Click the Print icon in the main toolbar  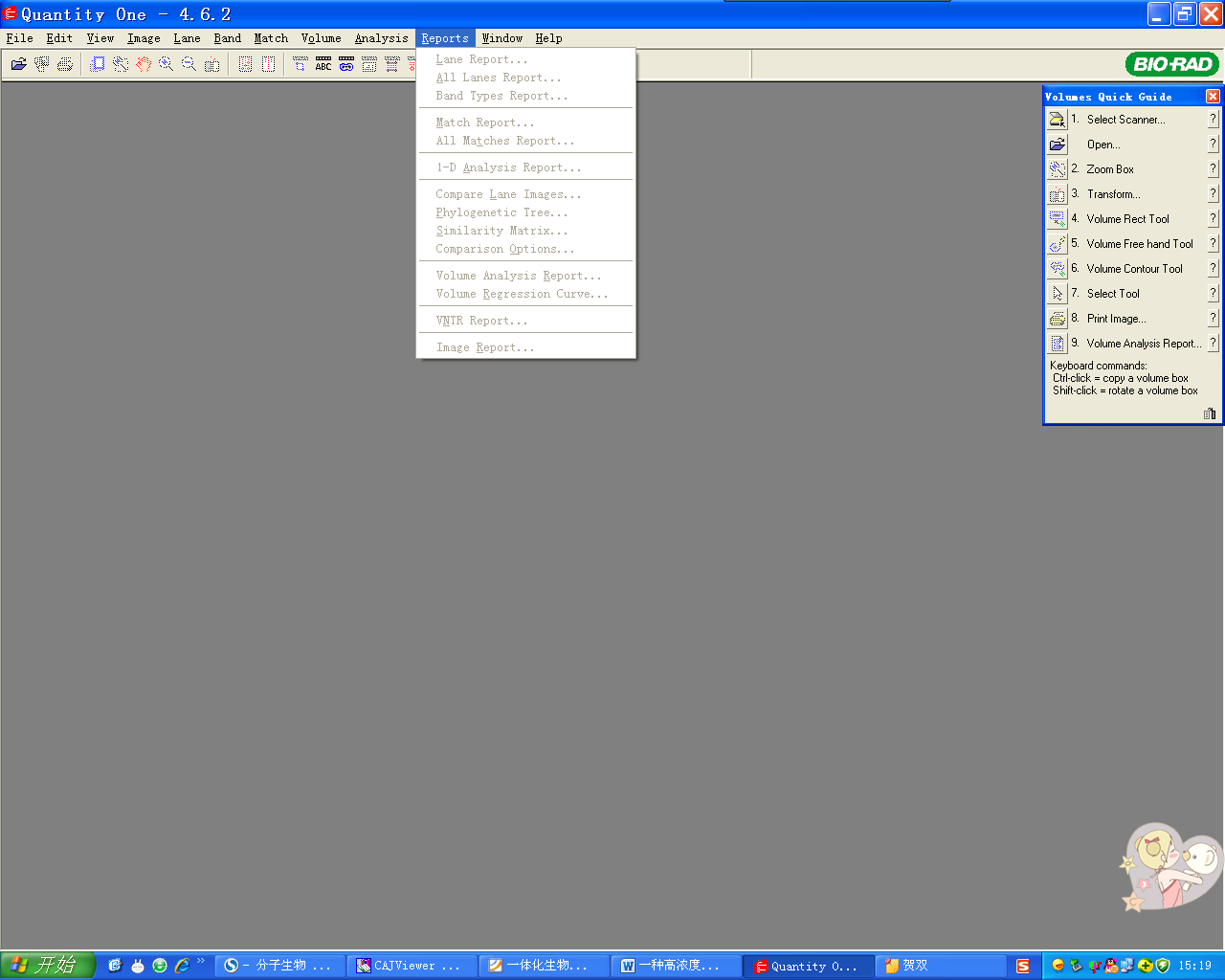[65, 64]
